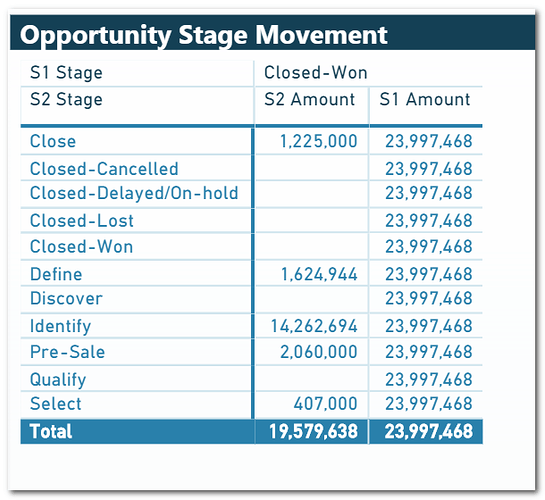The height and width of the screenshot is (500, 545).
Task: Click the Opportunity Stage Movement title
Action: point(204,35)
